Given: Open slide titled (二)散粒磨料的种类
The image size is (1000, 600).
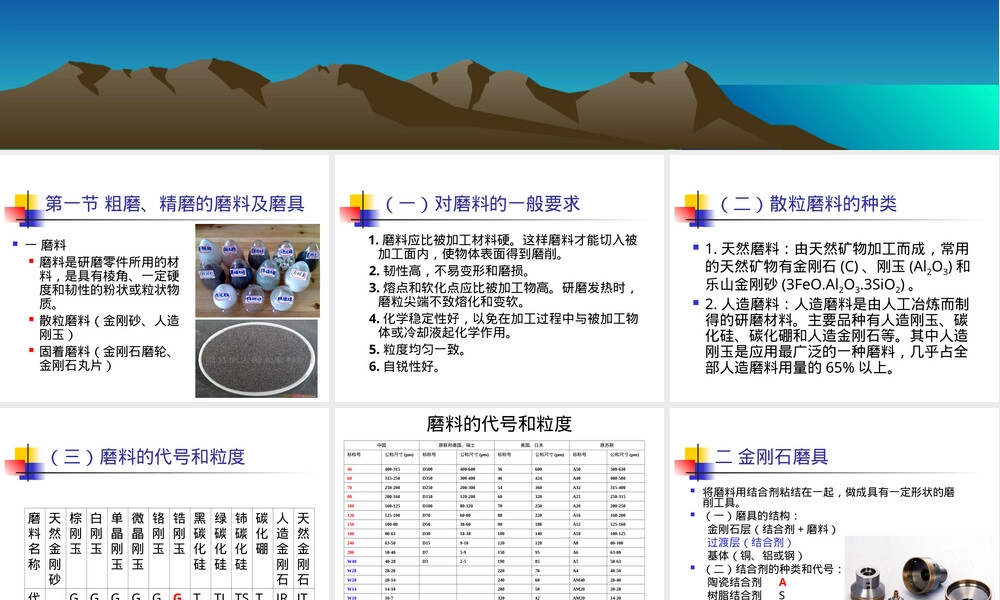Looking at the screenshot, I should pos(834,279).
